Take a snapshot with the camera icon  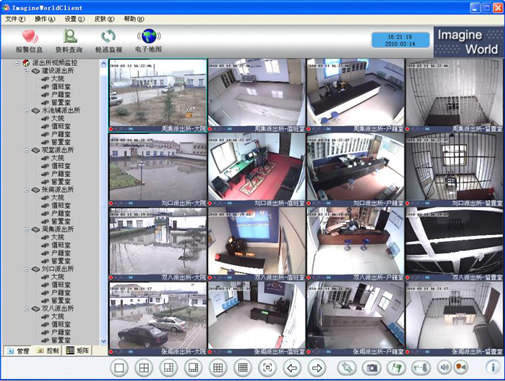371,368
